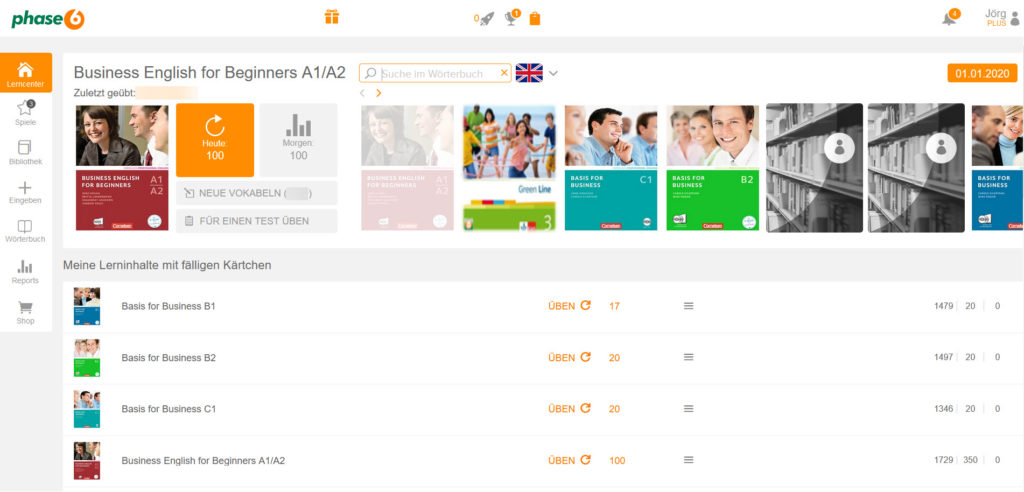Select the Basis for Business C1 carousel cover
The image size is (1024, 492).
point(611,168)
